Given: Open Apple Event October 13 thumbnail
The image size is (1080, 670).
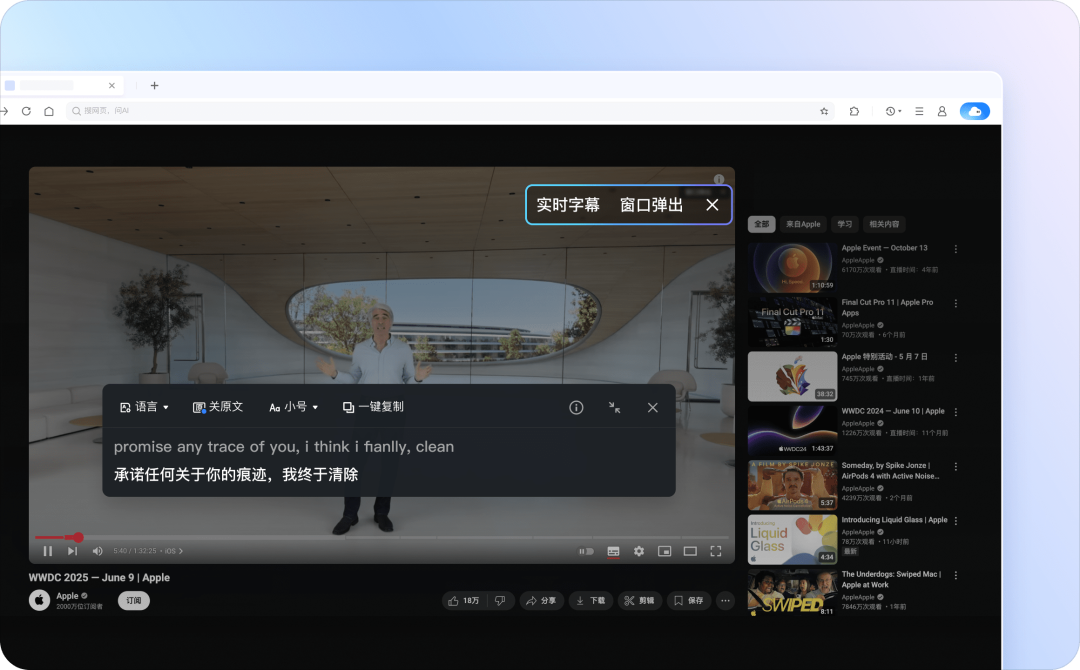Looking at the screenshot, I should click(x=792, y=267).
